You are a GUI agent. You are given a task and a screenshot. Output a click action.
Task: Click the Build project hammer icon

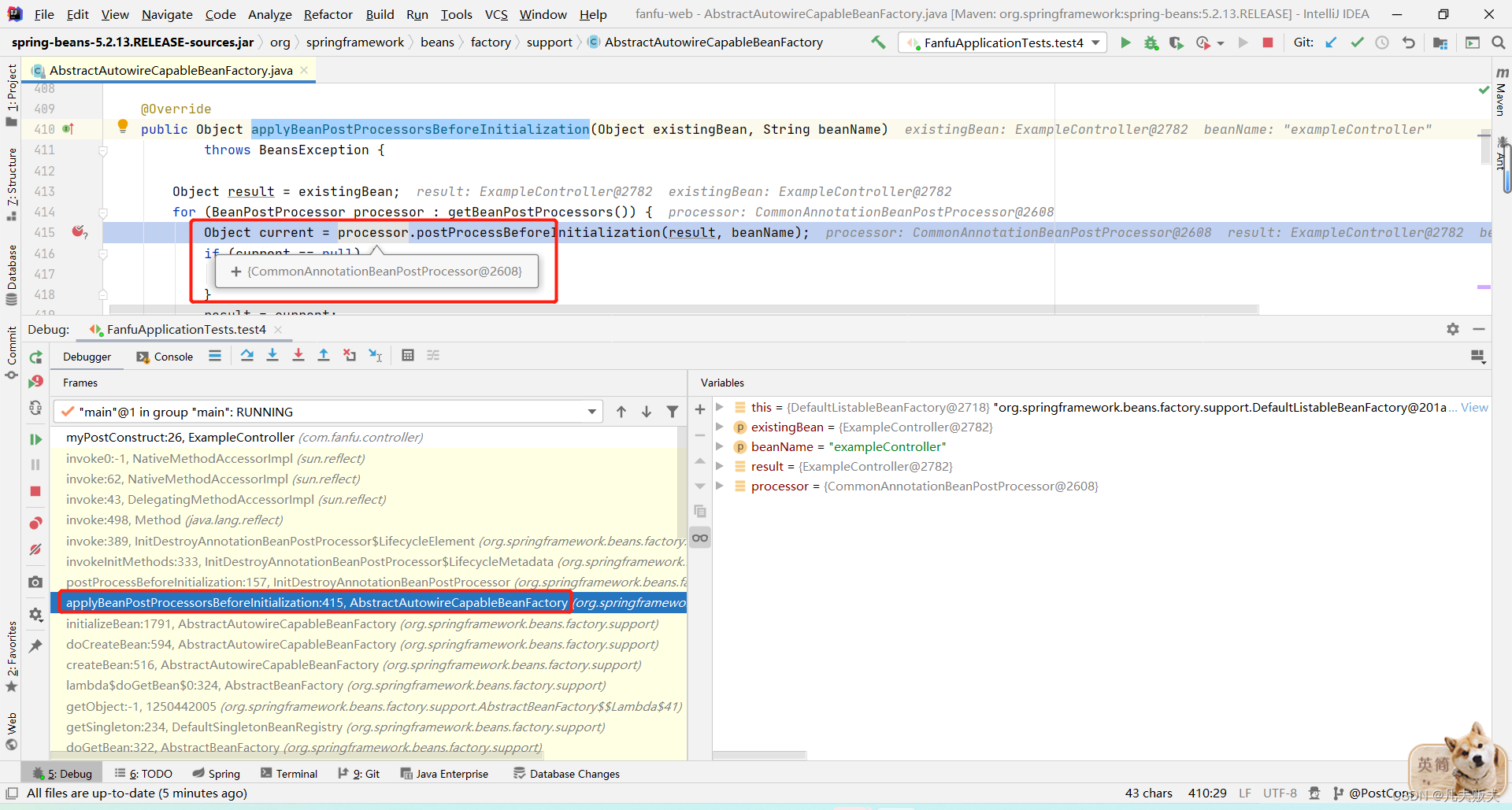(878, 43)
